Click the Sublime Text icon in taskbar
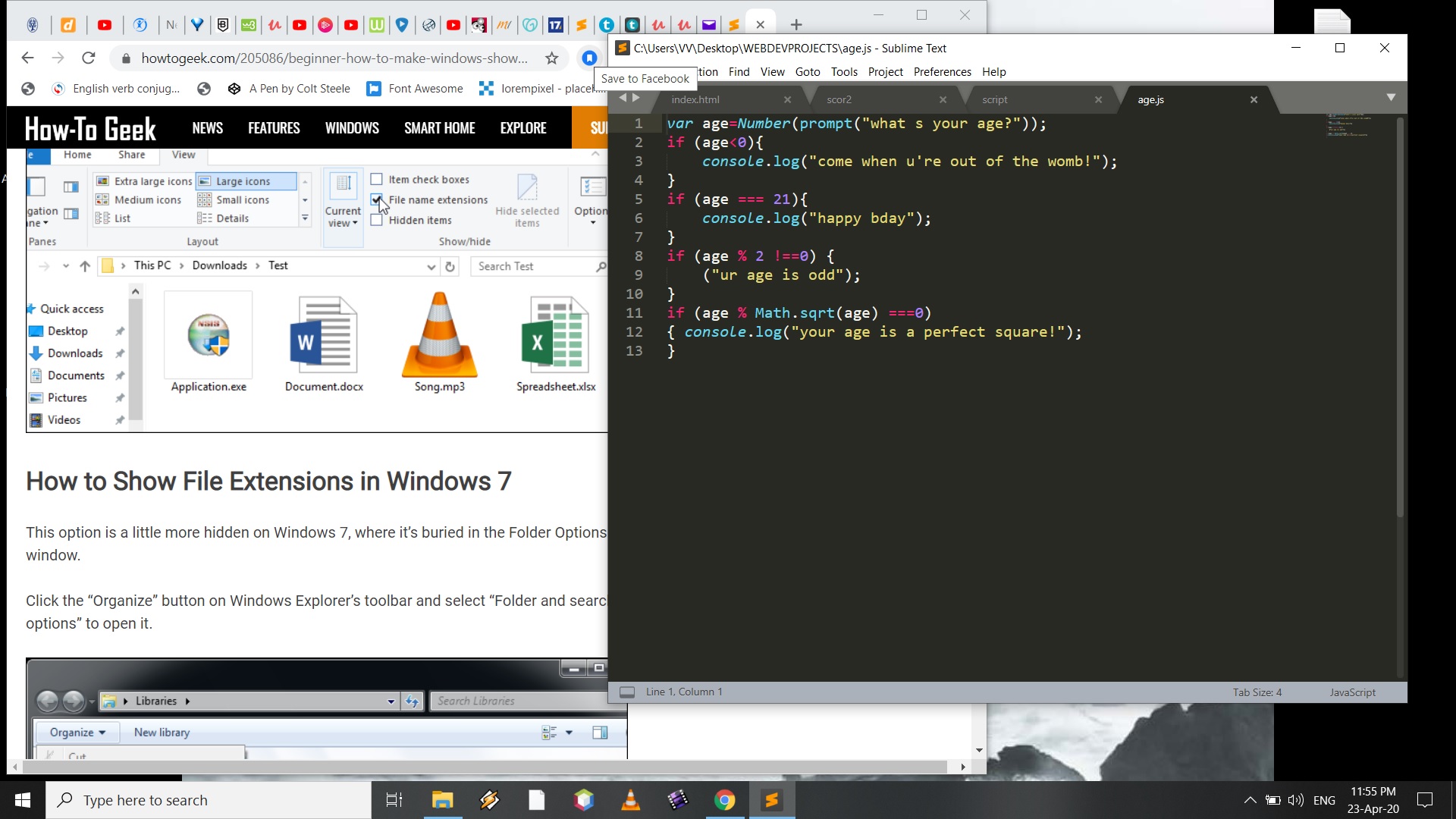Image resolution: width=1456 pixels, height=819 pixels. (776, 800)
